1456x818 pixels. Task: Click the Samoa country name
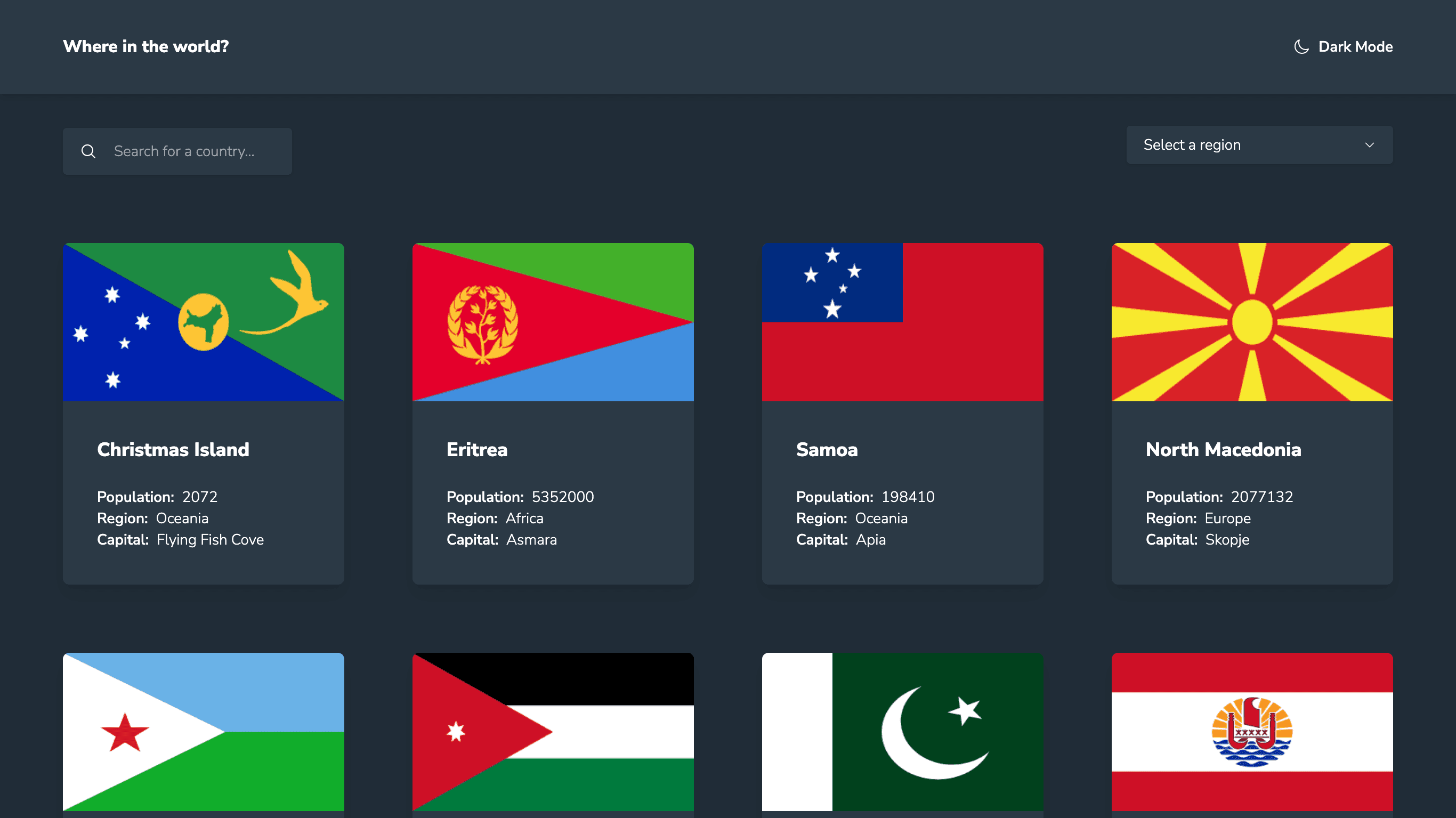click(x=827, y=449)
